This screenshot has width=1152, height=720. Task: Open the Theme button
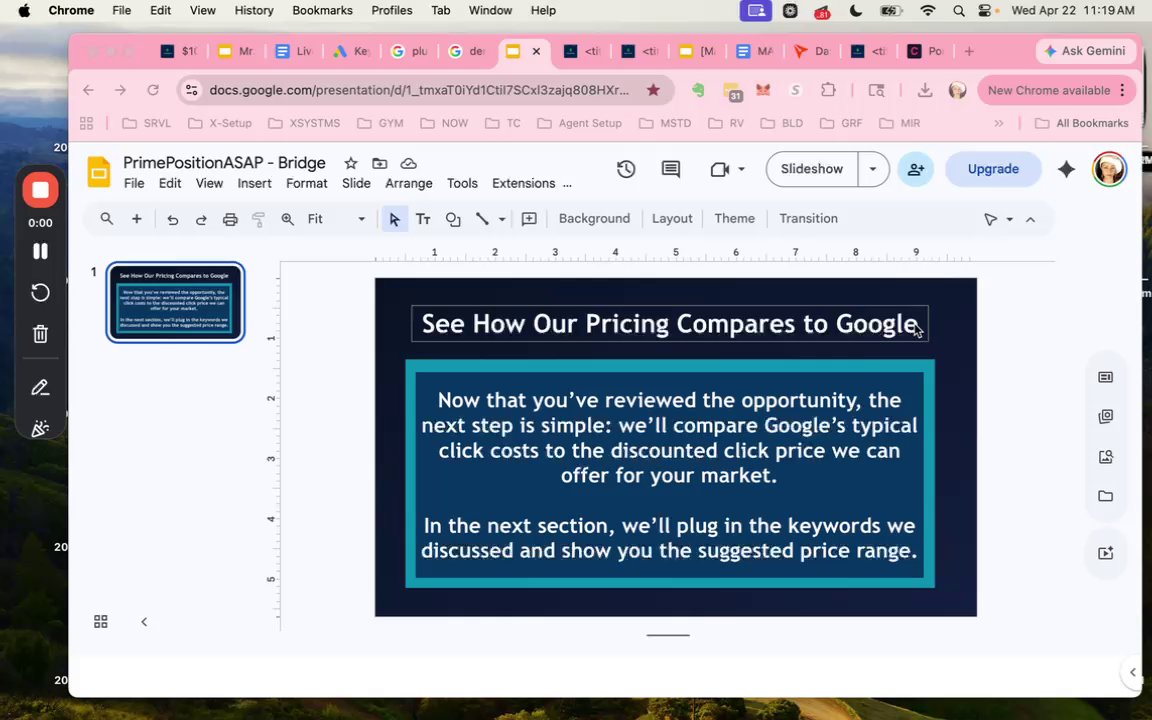pyautogui.click(x=734, y=218)
